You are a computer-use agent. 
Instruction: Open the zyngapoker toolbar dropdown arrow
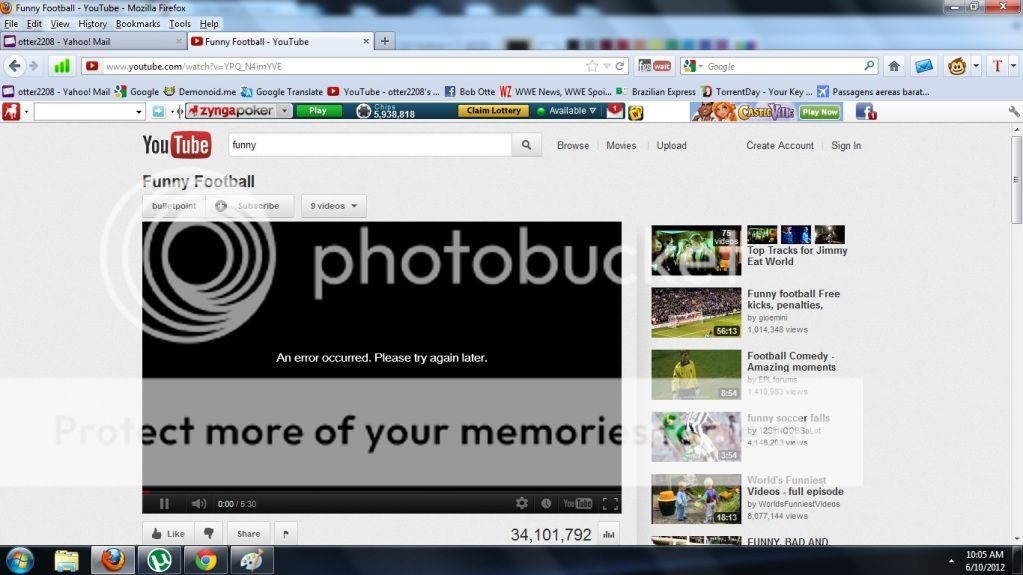tap(284, 111)
